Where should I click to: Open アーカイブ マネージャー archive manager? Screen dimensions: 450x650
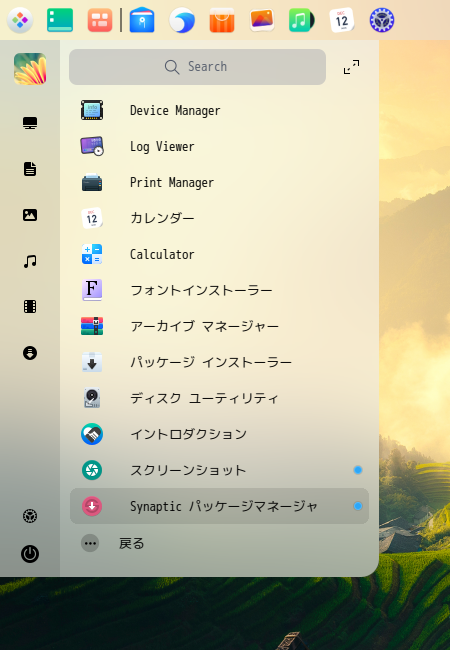[219, 326]
